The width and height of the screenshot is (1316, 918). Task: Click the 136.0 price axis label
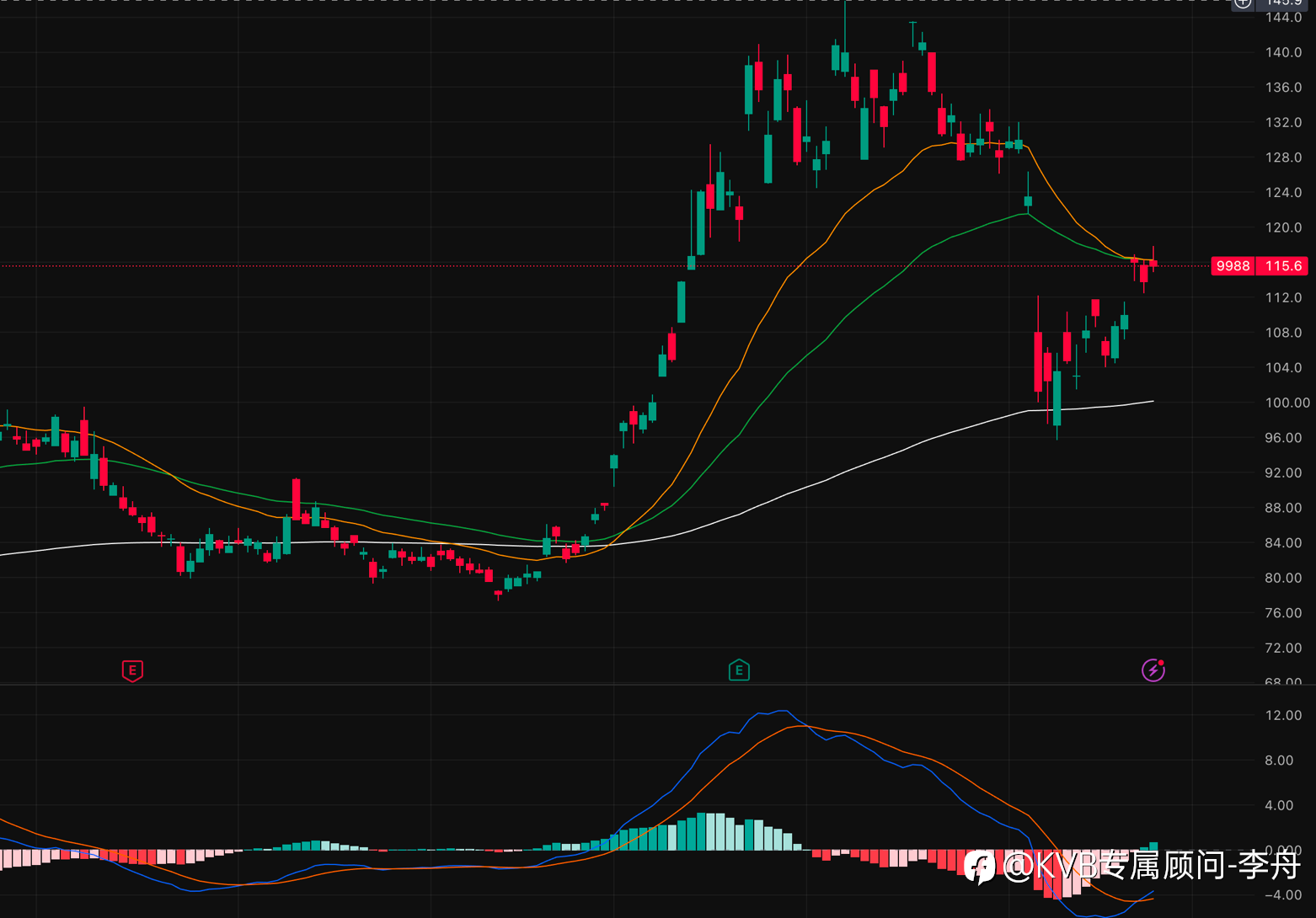click(1283, 88)
